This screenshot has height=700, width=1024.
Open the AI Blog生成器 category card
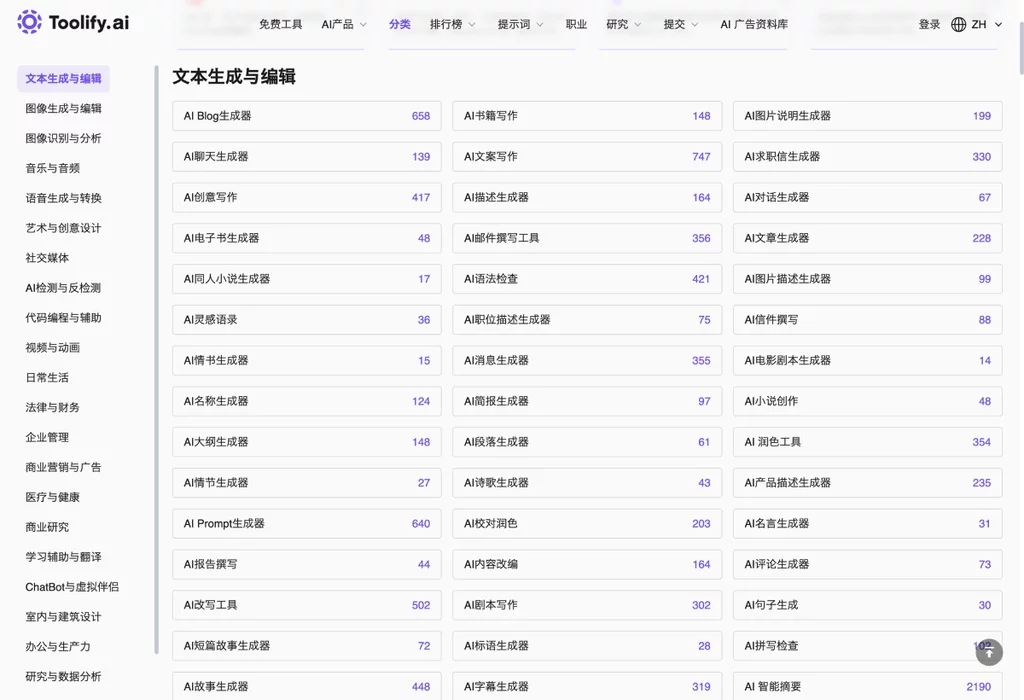click(306, 116)
